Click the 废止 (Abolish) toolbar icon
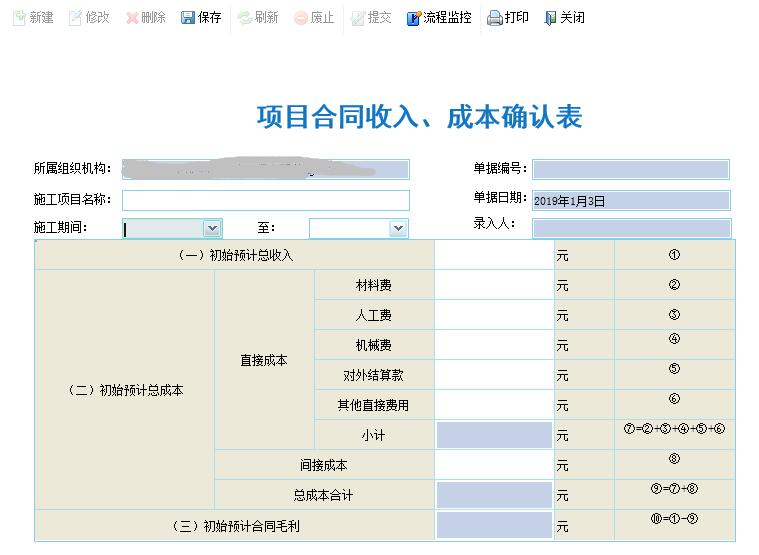759x555 pixels. 301,18
